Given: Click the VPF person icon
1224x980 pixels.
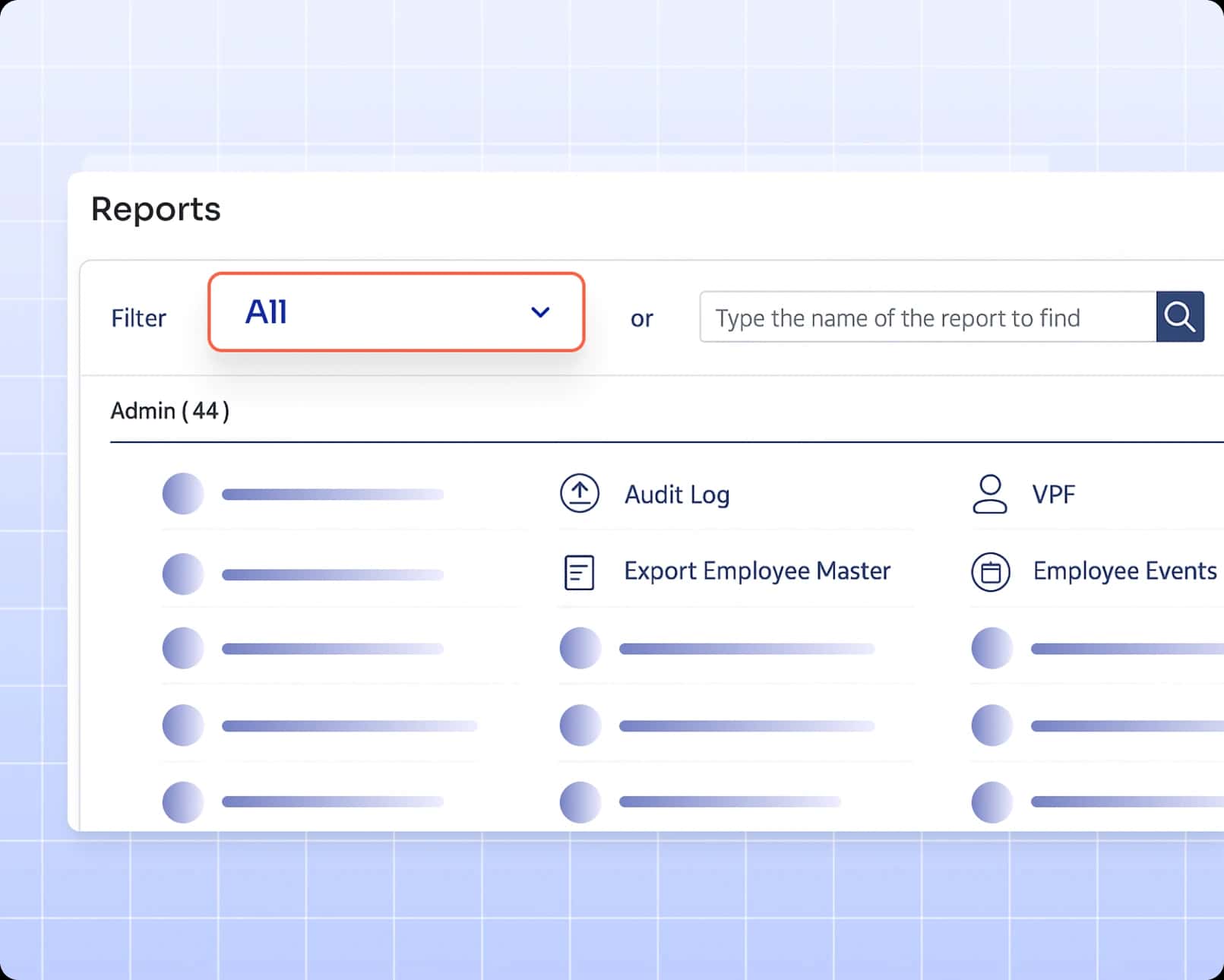Looking at the screenshot, I should [x=991, y=494].
